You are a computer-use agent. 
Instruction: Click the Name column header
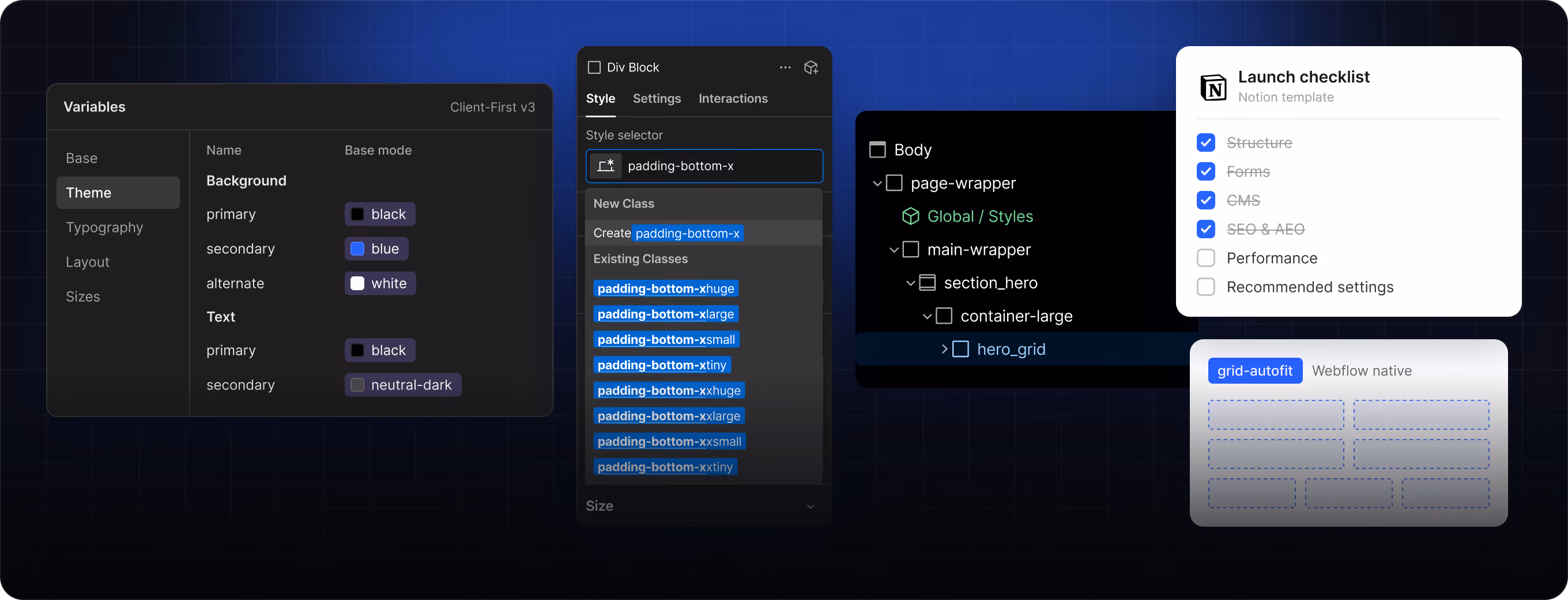pos(224,151)
